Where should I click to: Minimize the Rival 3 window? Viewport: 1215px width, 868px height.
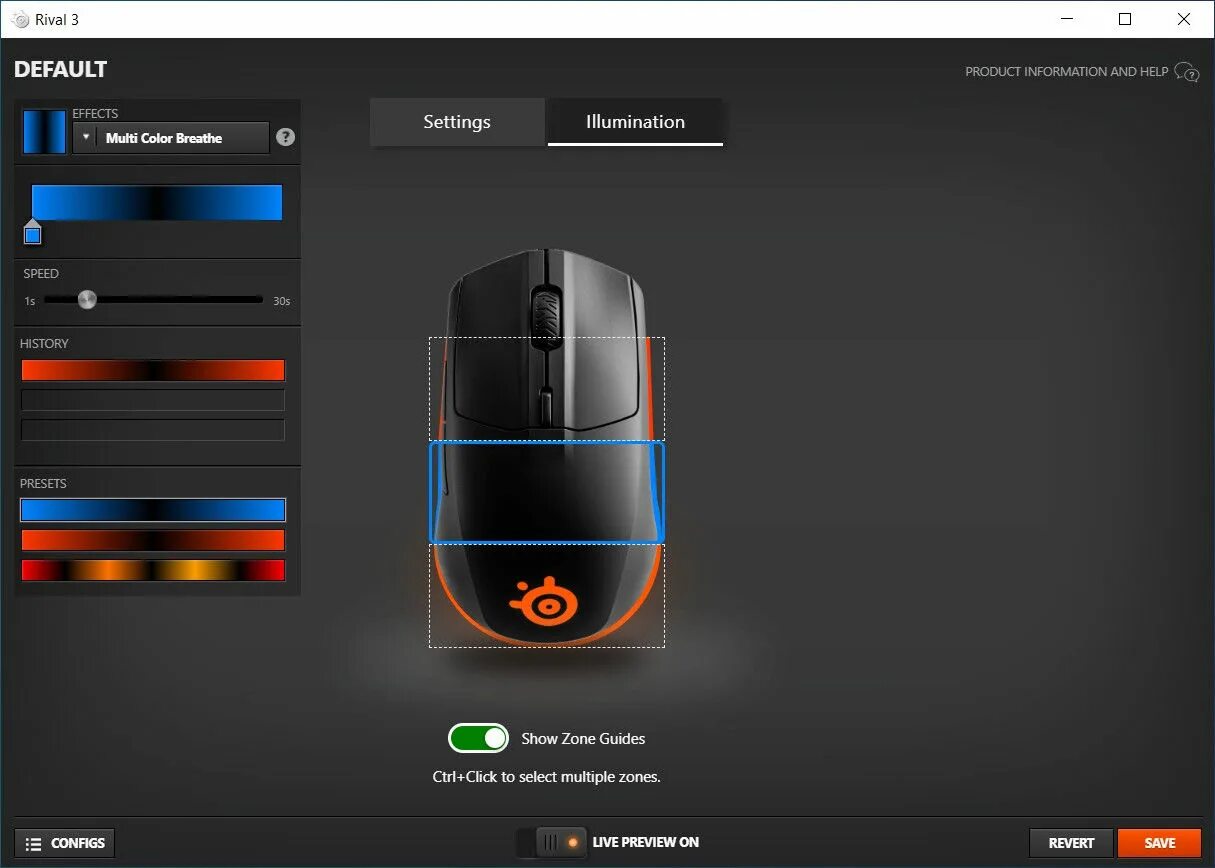click(1066, 19)
